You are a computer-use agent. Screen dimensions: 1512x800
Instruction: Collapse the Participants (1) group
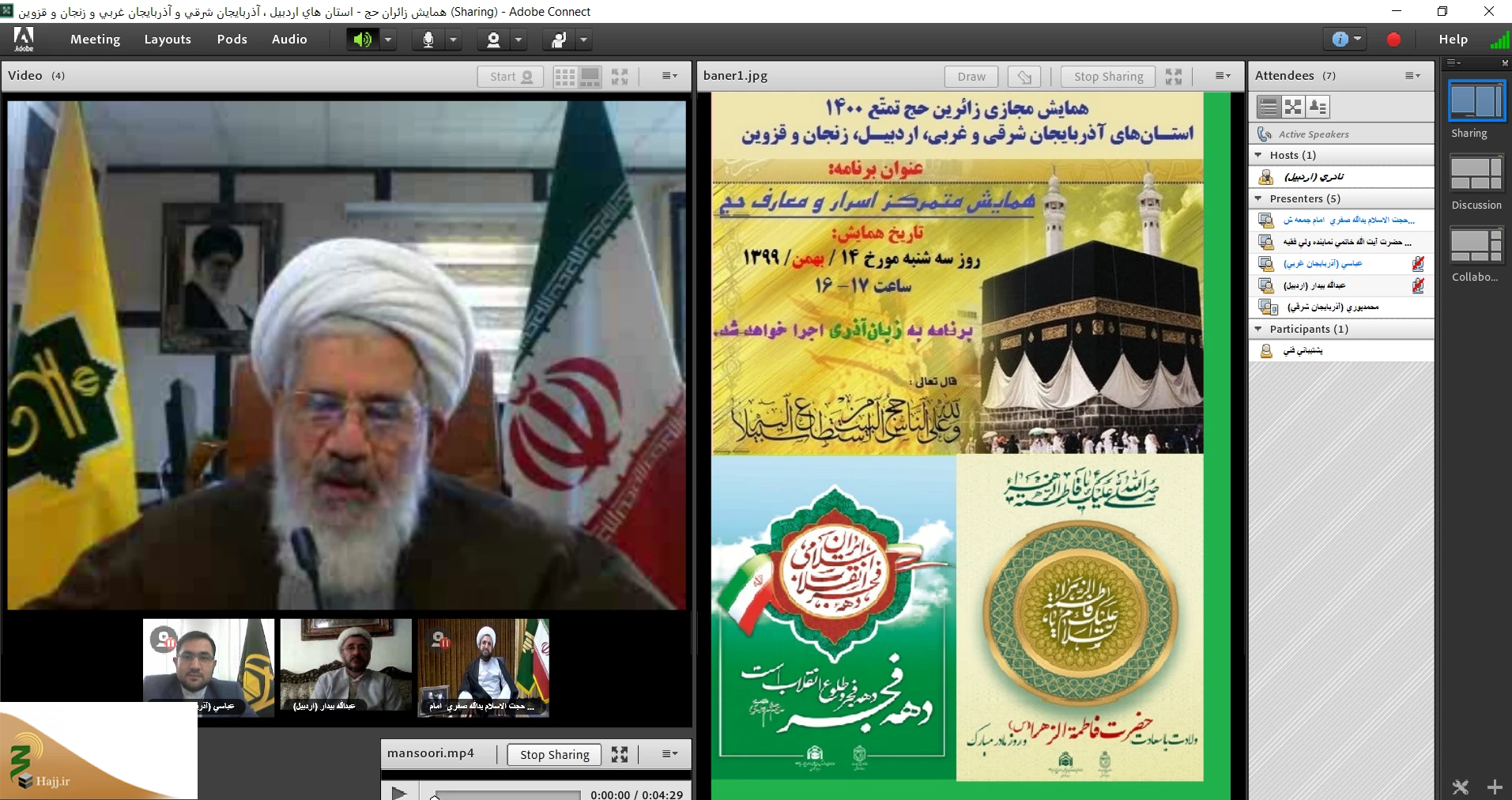click(x=1259, y=329)
